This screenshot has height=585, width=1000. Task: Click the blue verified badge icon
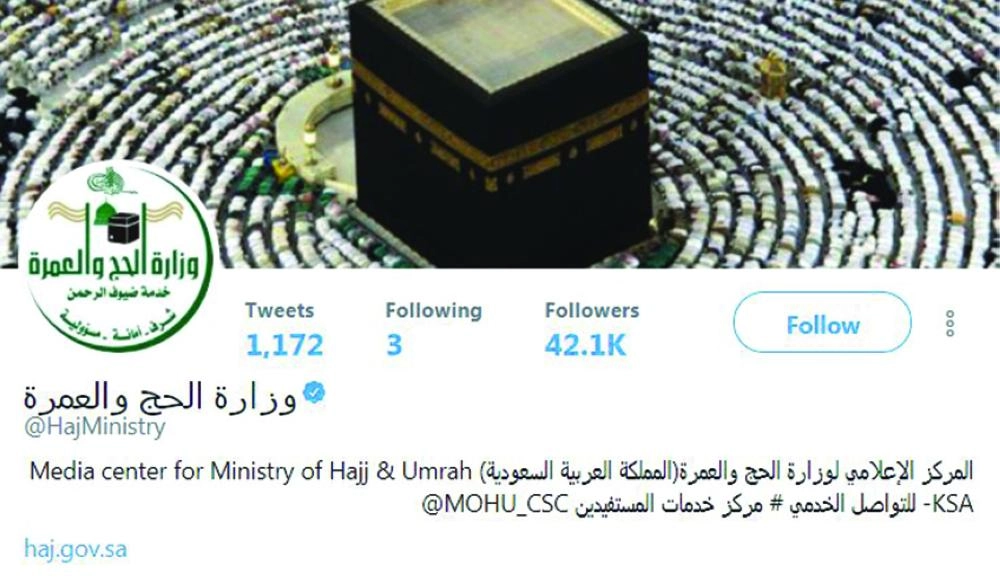click(x=313, y=392)
